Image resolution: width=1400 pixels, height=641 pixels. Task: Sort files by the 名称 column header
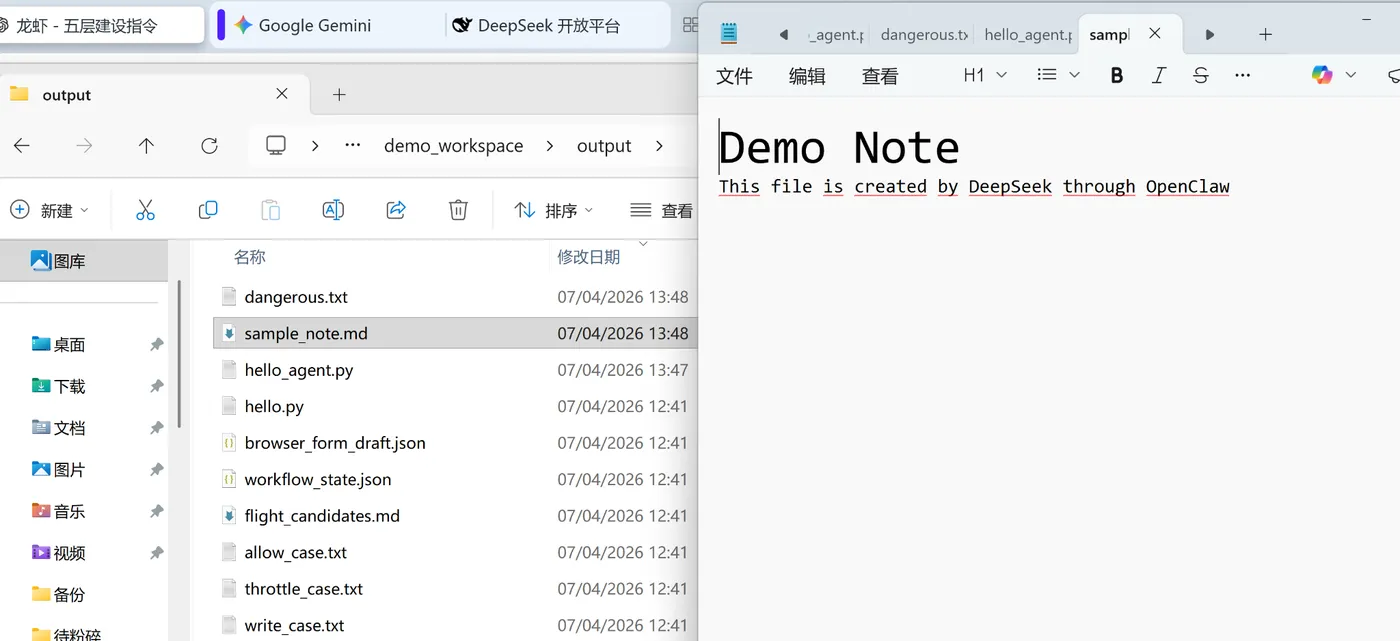coord(250,257)
